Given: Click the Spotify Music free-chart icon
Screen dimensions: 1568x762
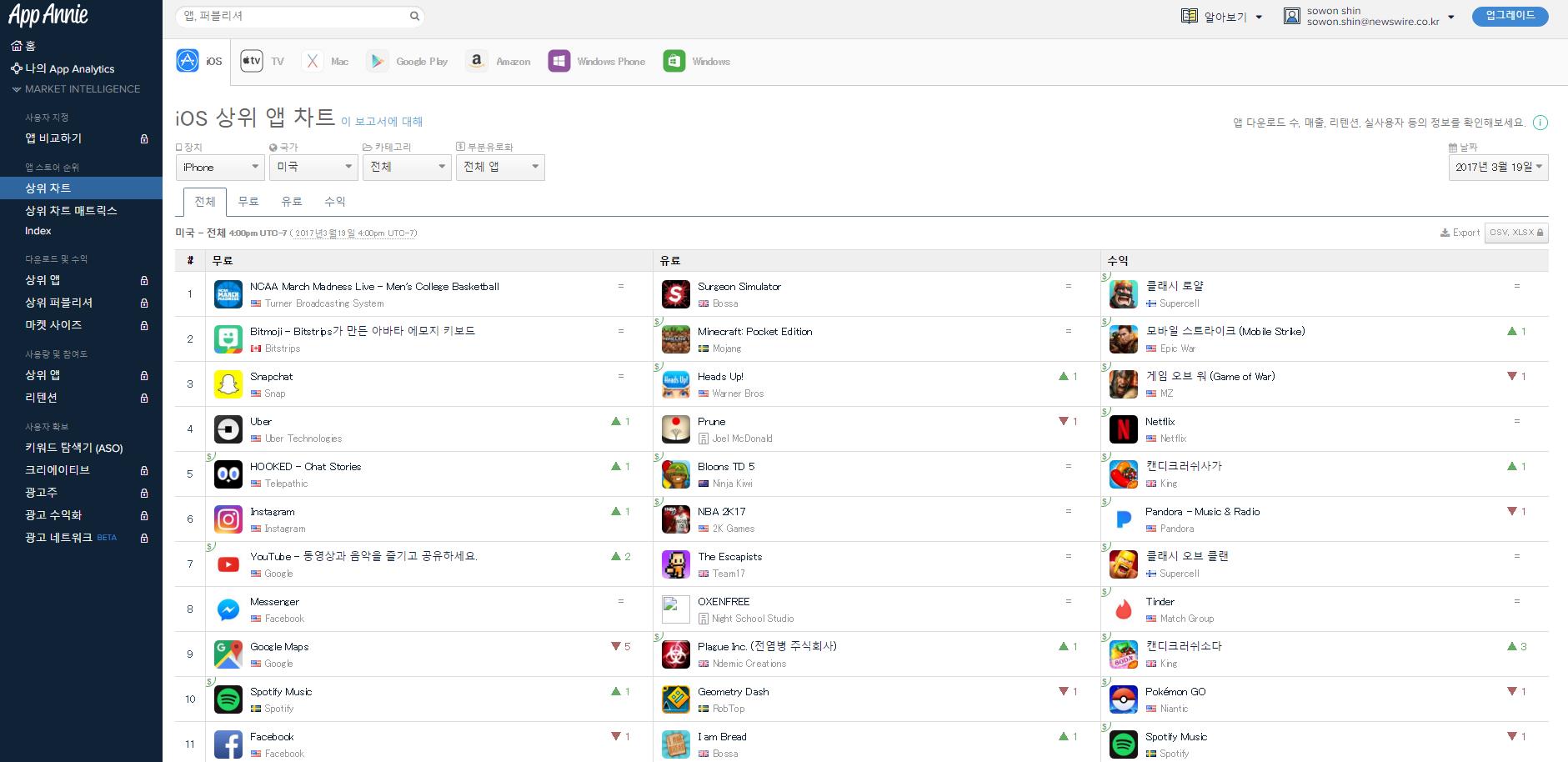Looking at the screenshot, I should (x=228, y=699).
